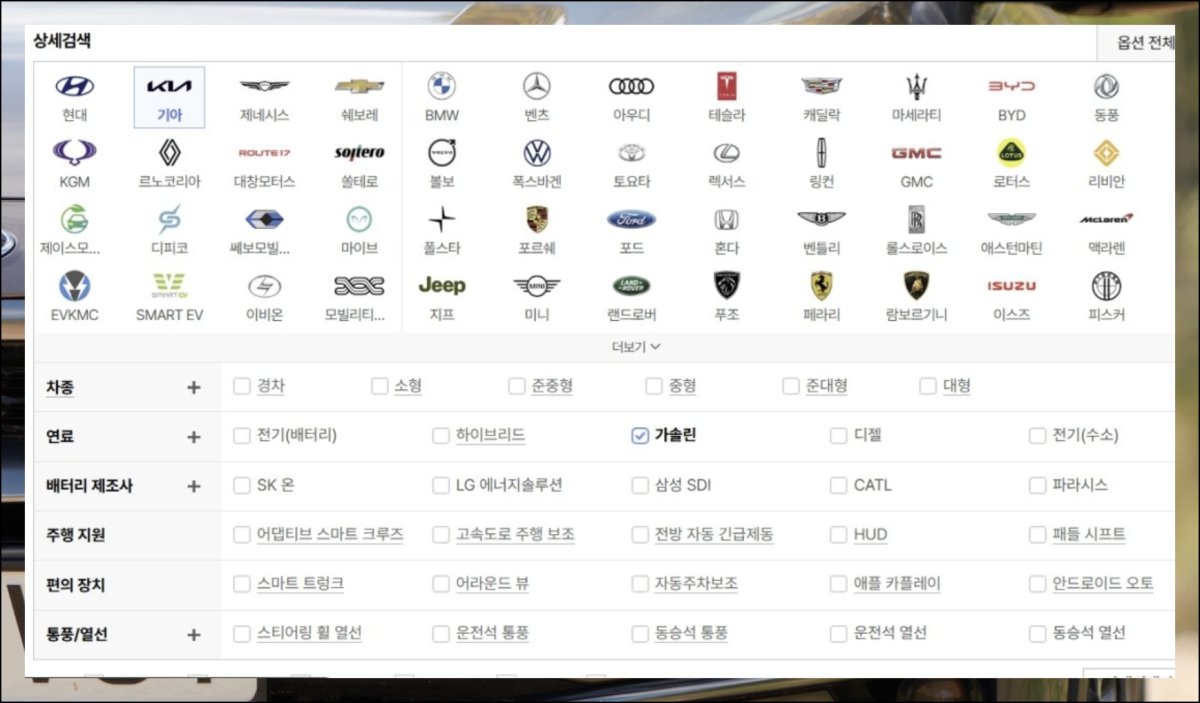Enable the 하이브리드 fuel checkbox

[x=441, y=436]
